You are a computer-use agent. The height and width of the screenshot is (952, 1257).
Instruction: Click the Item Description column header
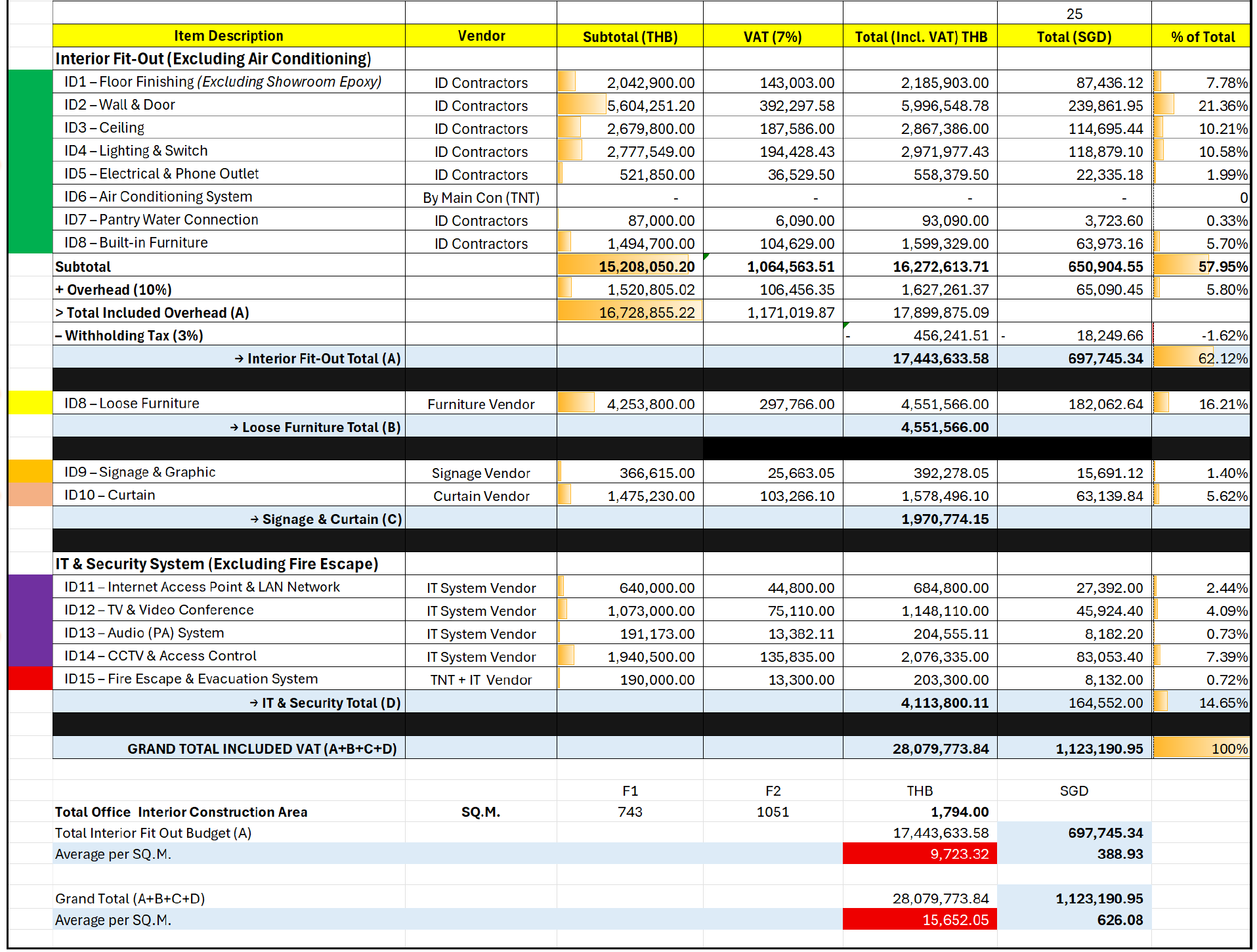click(x=228, y=36)
